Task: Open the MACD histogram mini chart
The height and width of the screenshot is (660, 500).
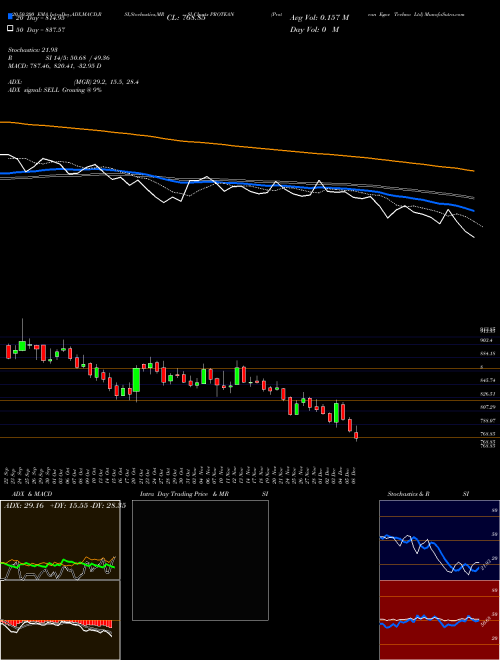Action: click(60, 620)
